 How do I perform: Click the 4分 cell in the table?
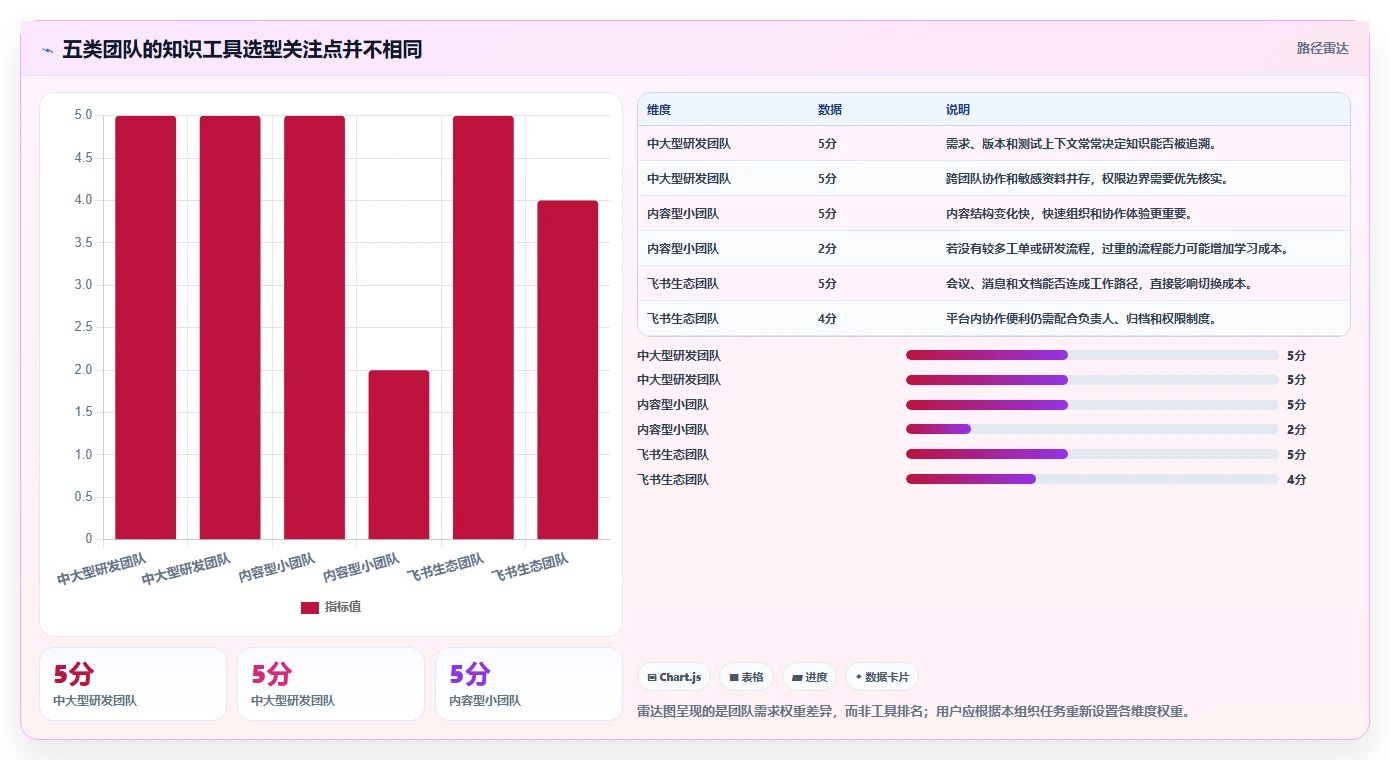click(x=827, y=319)
